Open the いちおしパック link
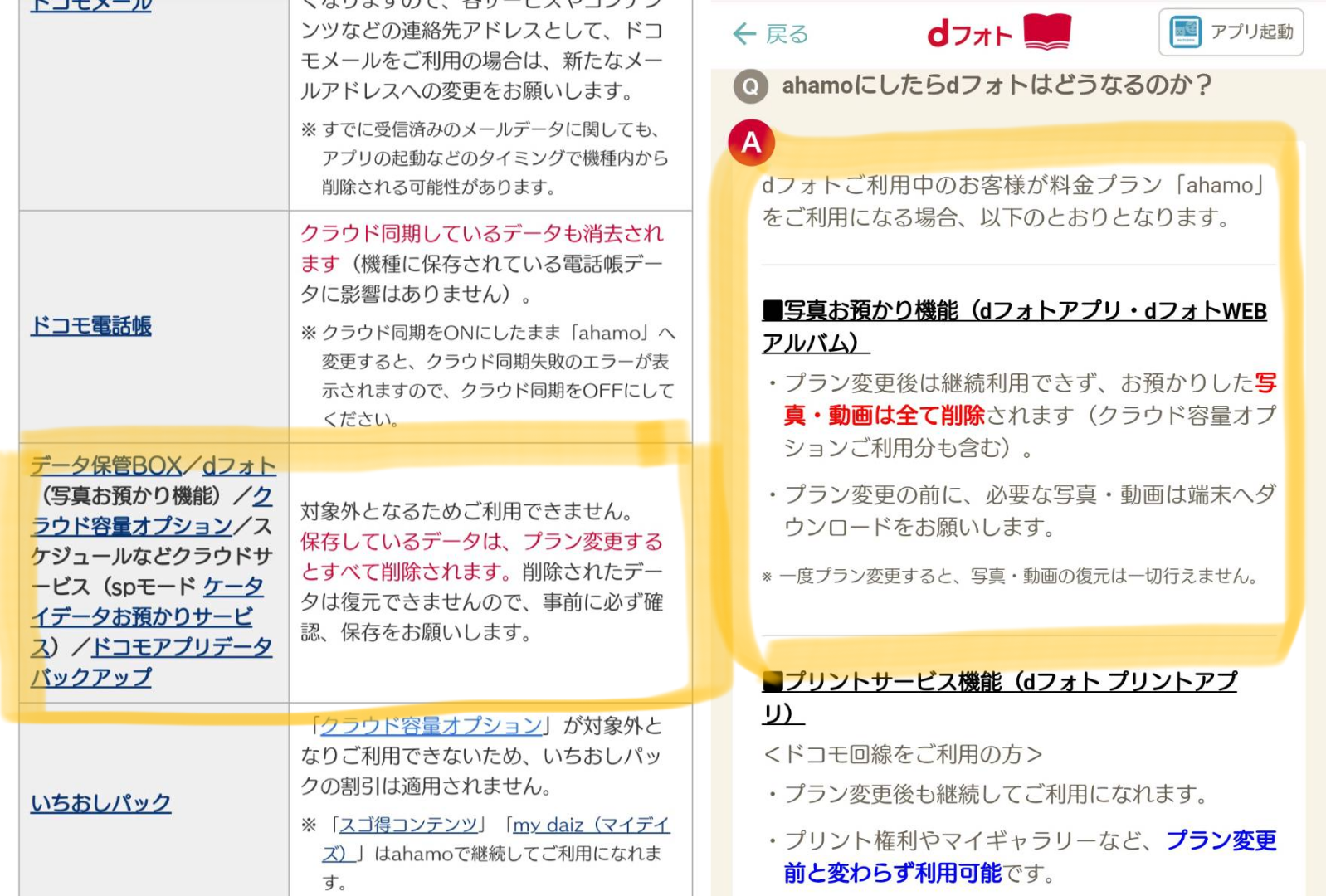The width and height of the screenshot is (1326, 896). pos(101,803)
